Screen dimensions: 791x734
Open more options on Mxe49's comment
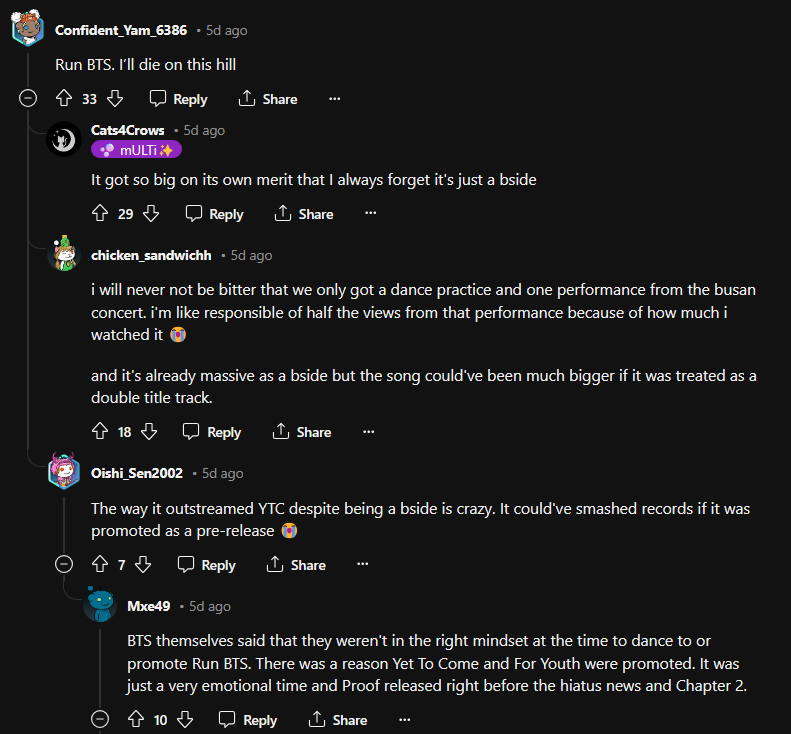click(405, 720)
